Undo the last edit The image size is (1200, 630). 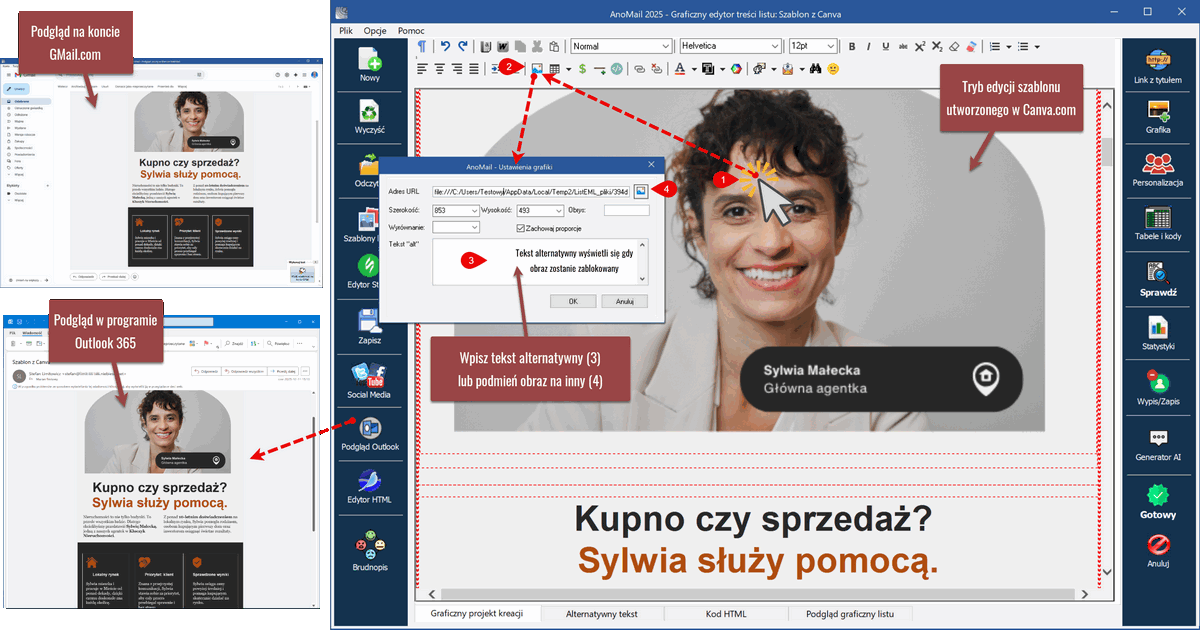click(x=445, y=46)
